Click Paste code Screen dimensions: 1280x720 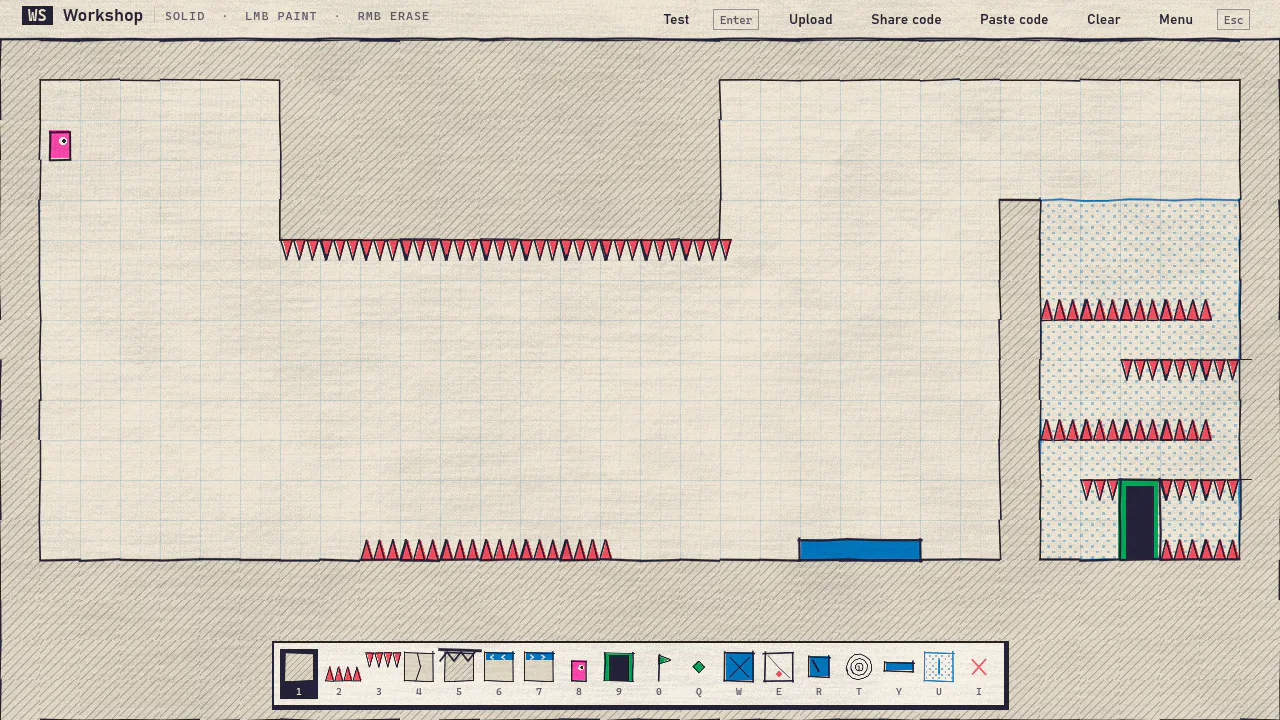click(x=1014, y=19)
